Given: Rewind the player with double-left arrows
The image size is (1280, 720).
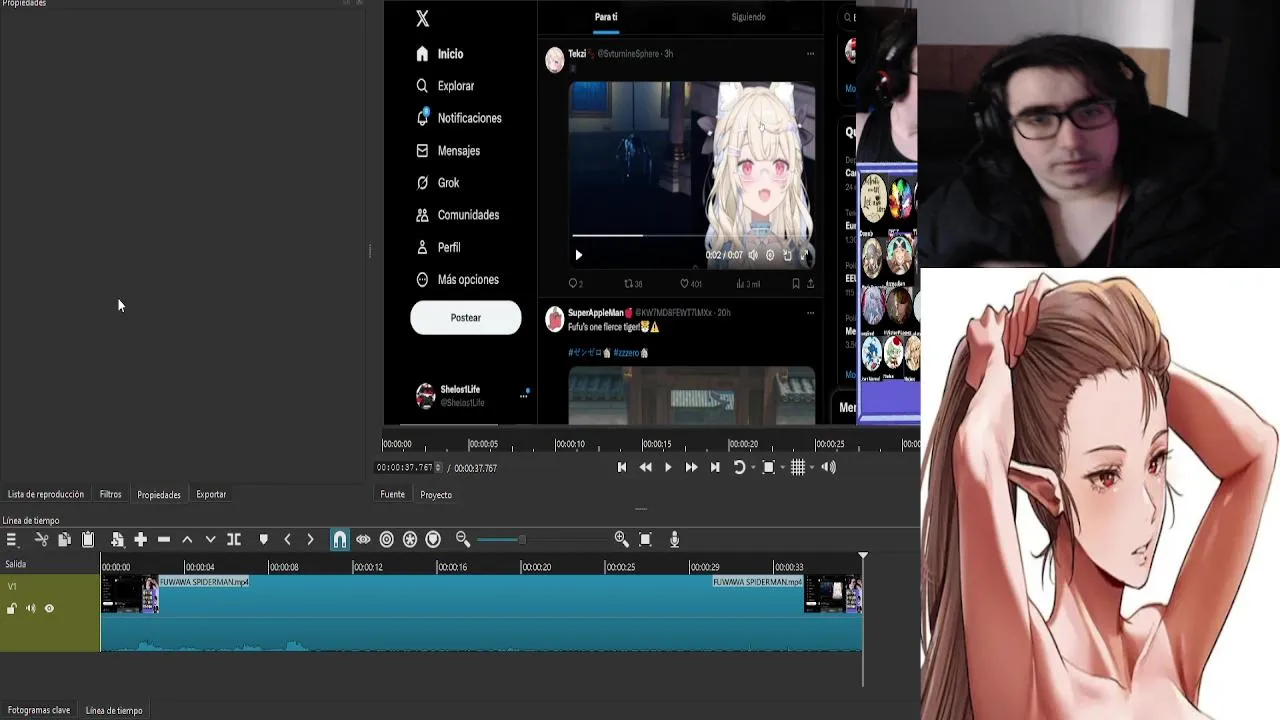Looking at the screenshot, I should (x=645, y=467).
